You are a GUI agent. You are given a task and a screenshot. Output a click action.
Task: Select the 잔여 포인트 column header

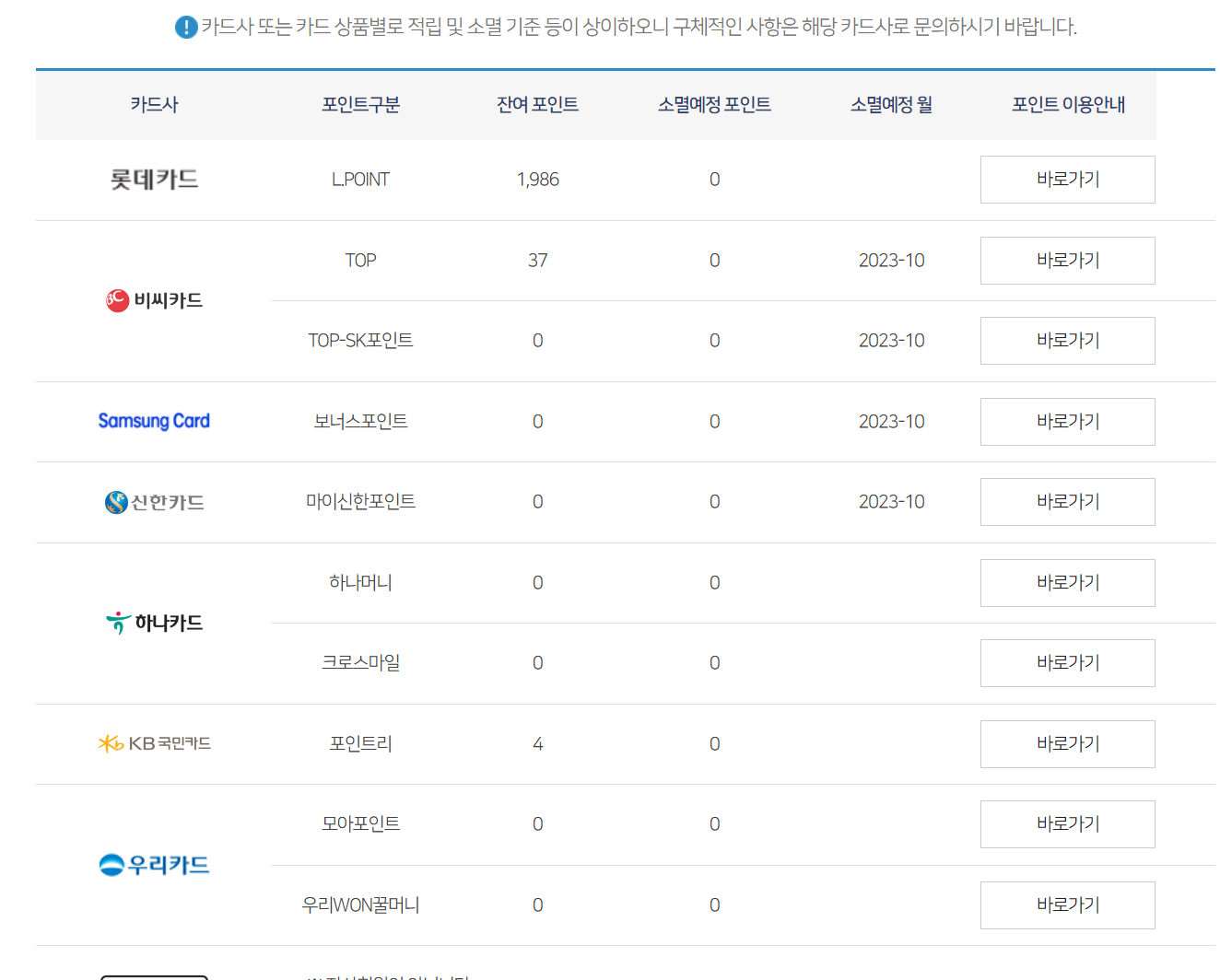(537, 105)
